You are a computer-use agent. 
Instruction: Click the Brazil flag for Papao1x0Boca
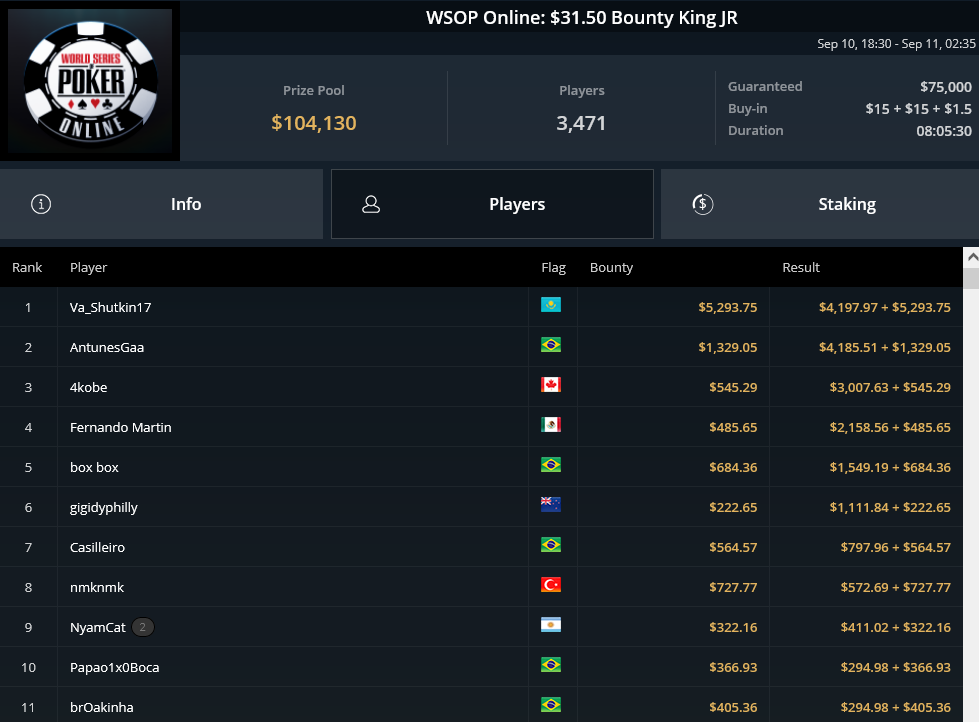551,665
